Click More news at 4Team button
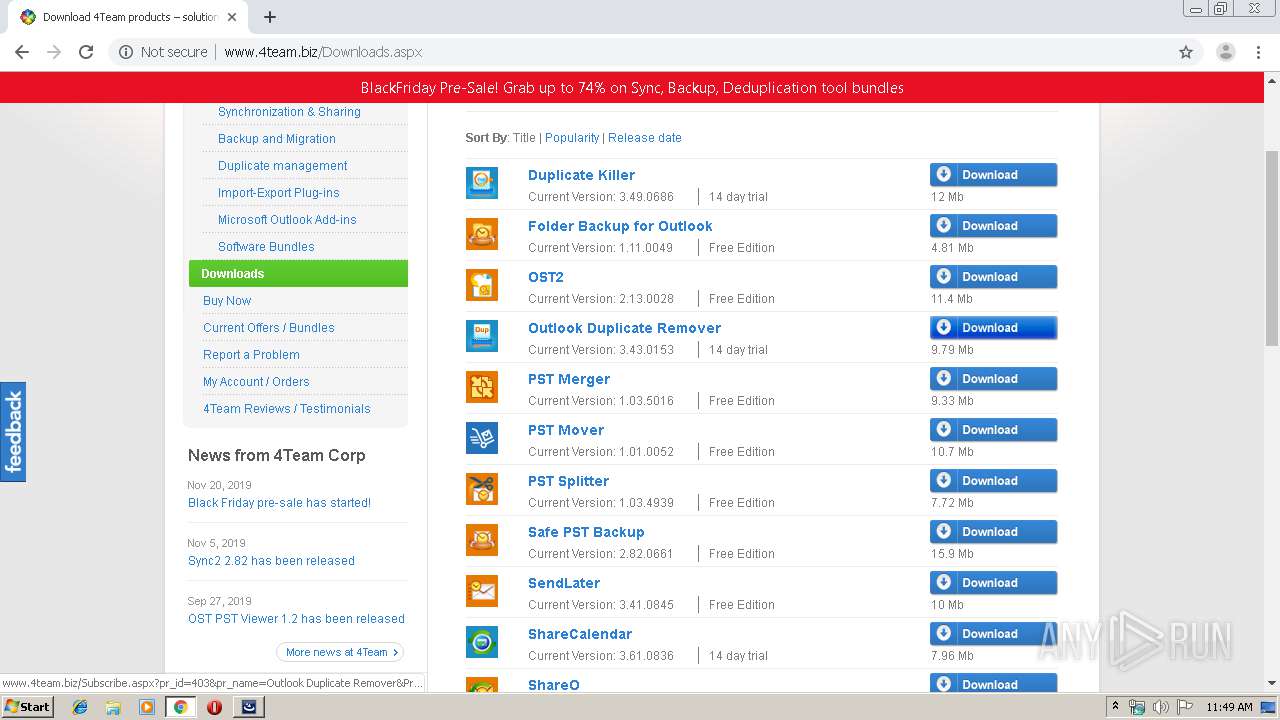Screen dimensions: 1280x720 (x=340, y=652)
